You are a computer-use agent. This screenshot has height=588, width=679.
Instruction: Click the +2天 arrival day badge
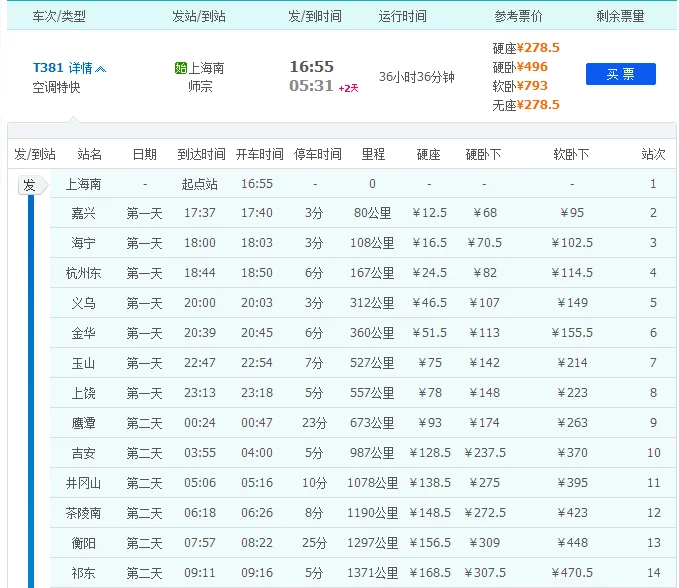348,88
